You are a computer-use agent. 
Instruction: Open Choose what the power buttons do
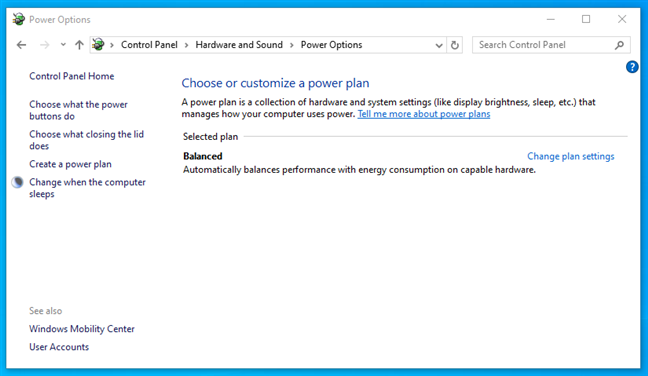point(78,110)
